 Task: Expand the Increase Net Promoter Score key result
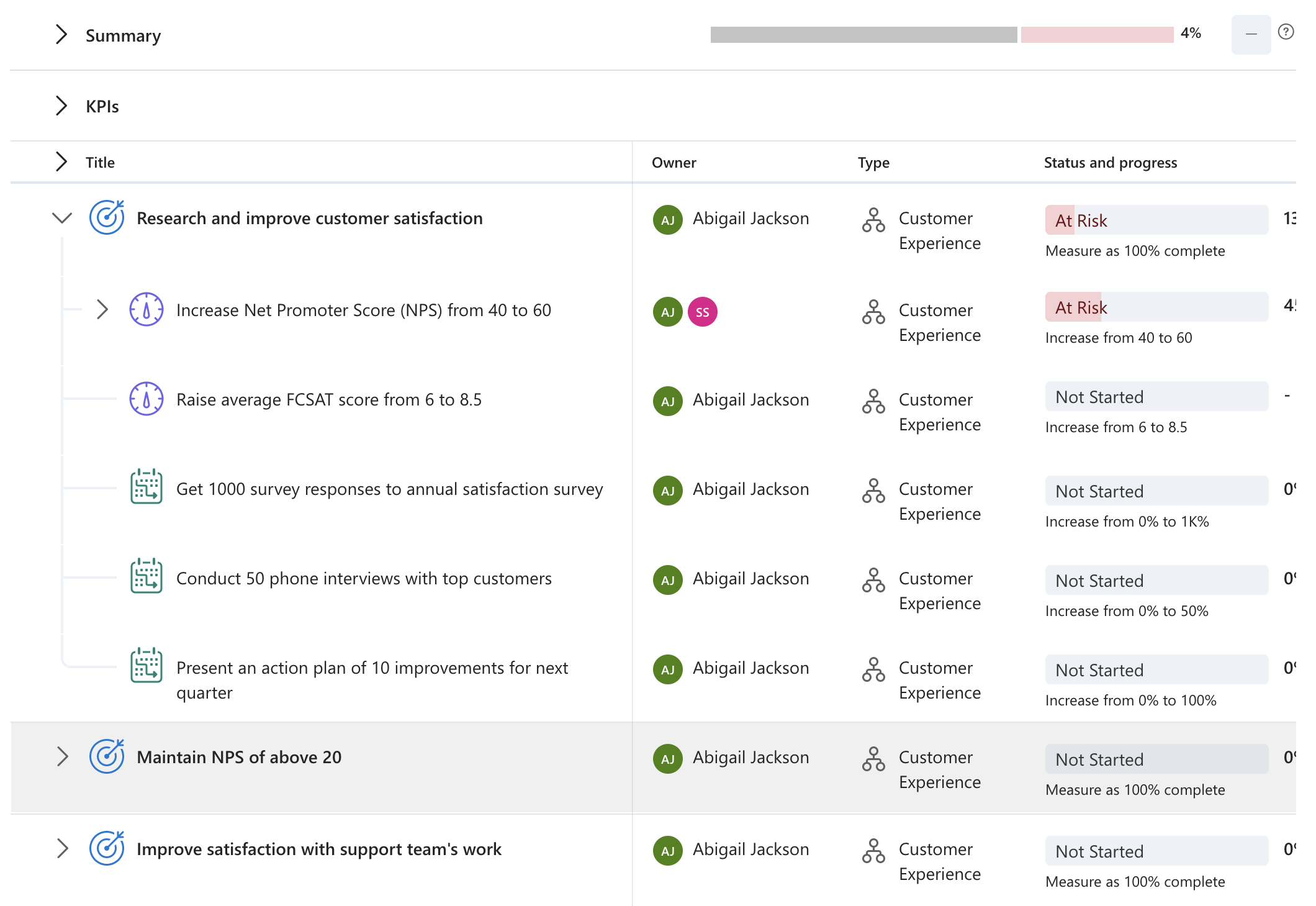[x=102, y=309]
